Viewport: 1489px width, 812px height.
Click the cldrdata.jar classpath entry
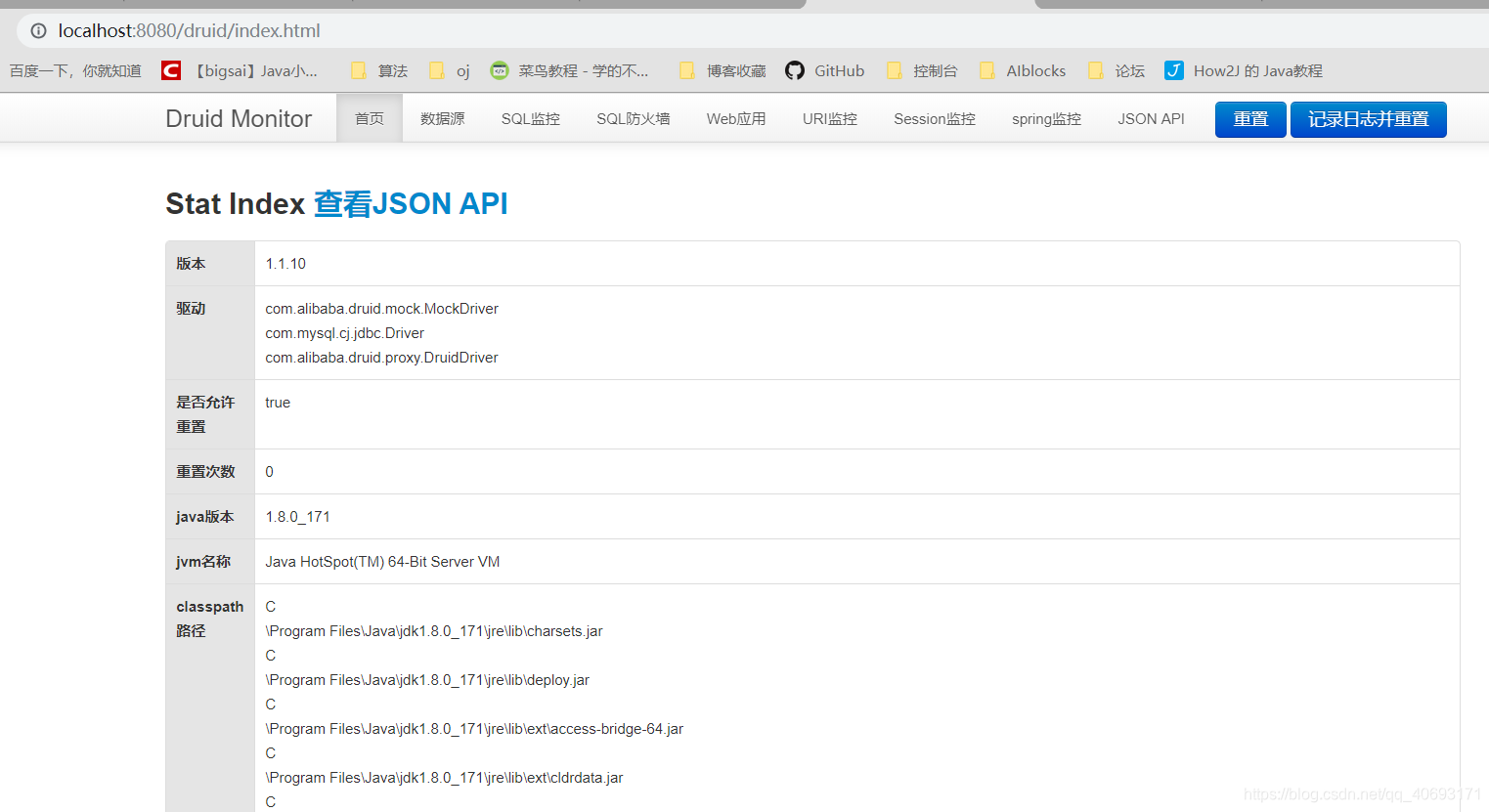click(444, 778)
